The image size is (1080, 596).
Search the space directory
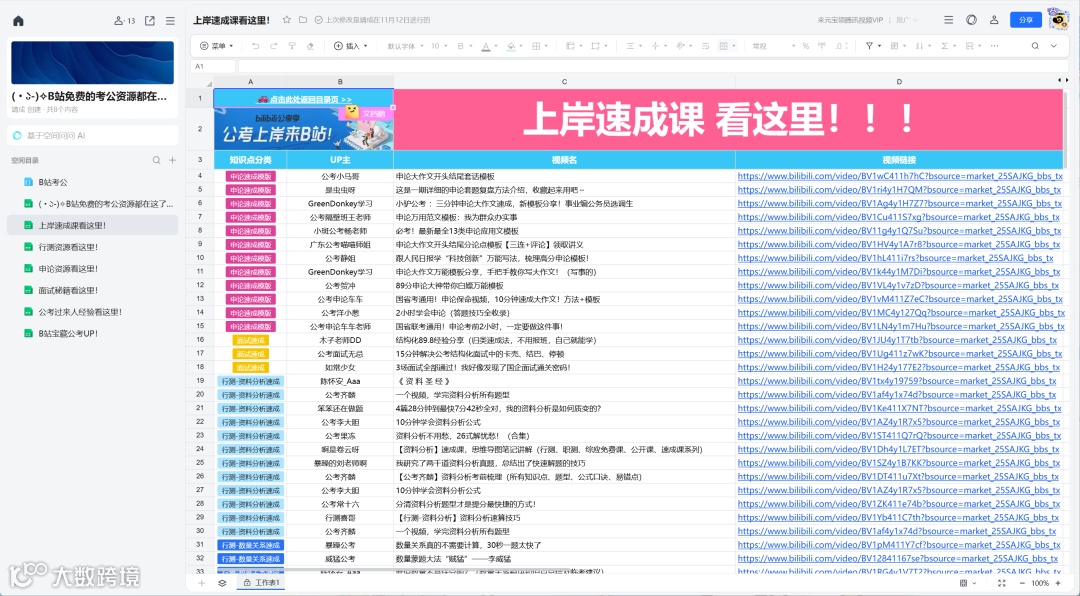[x=156, y=161]
